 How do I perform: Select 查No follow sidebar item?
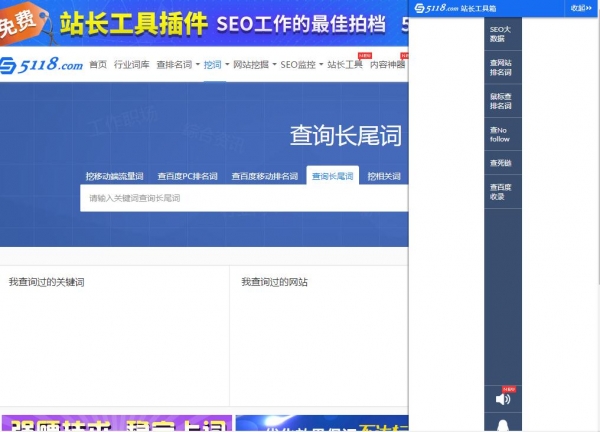click(x=503, y=134)
